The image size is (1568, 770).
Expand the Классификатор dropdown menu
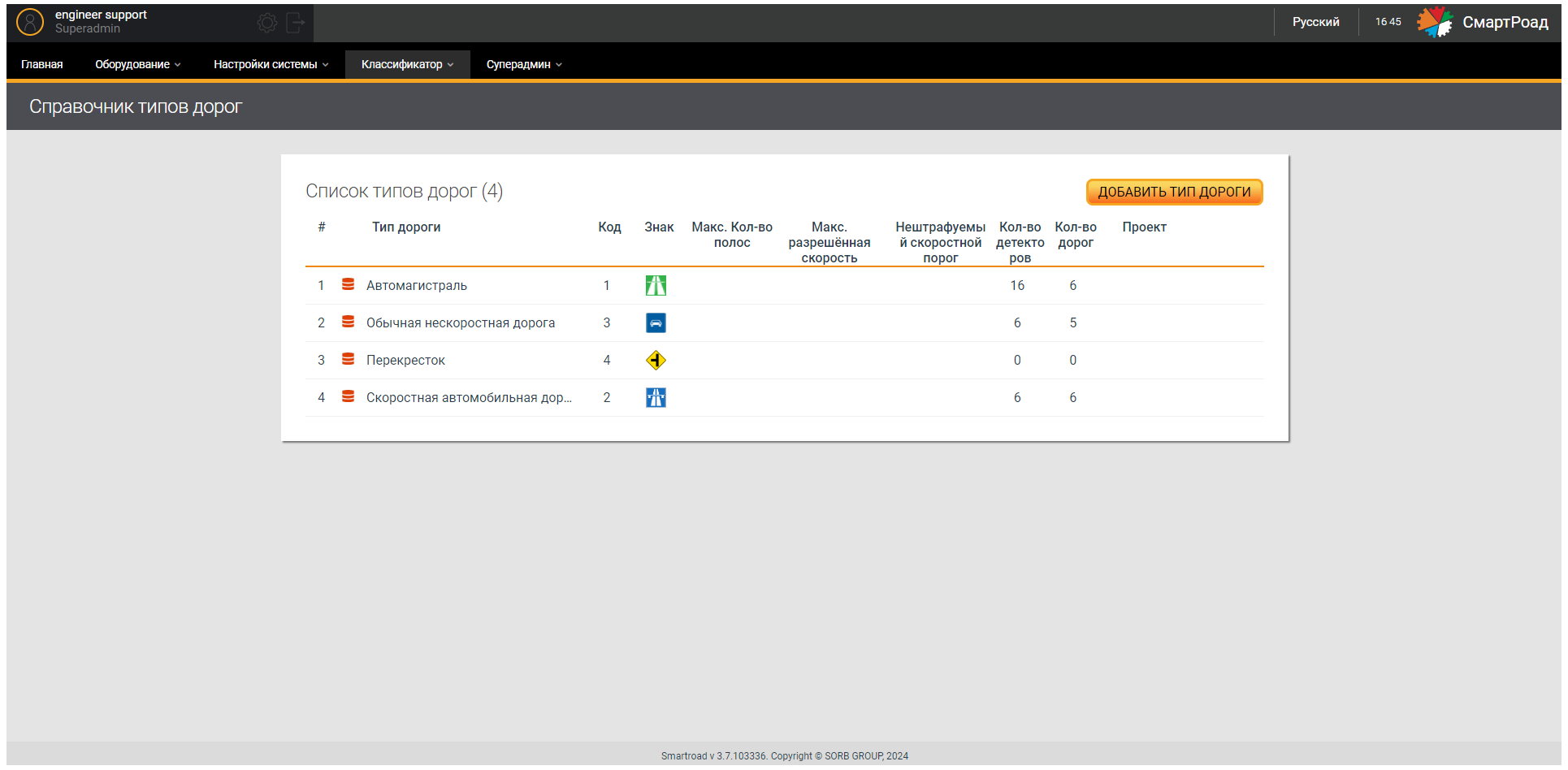coord(408,64)
